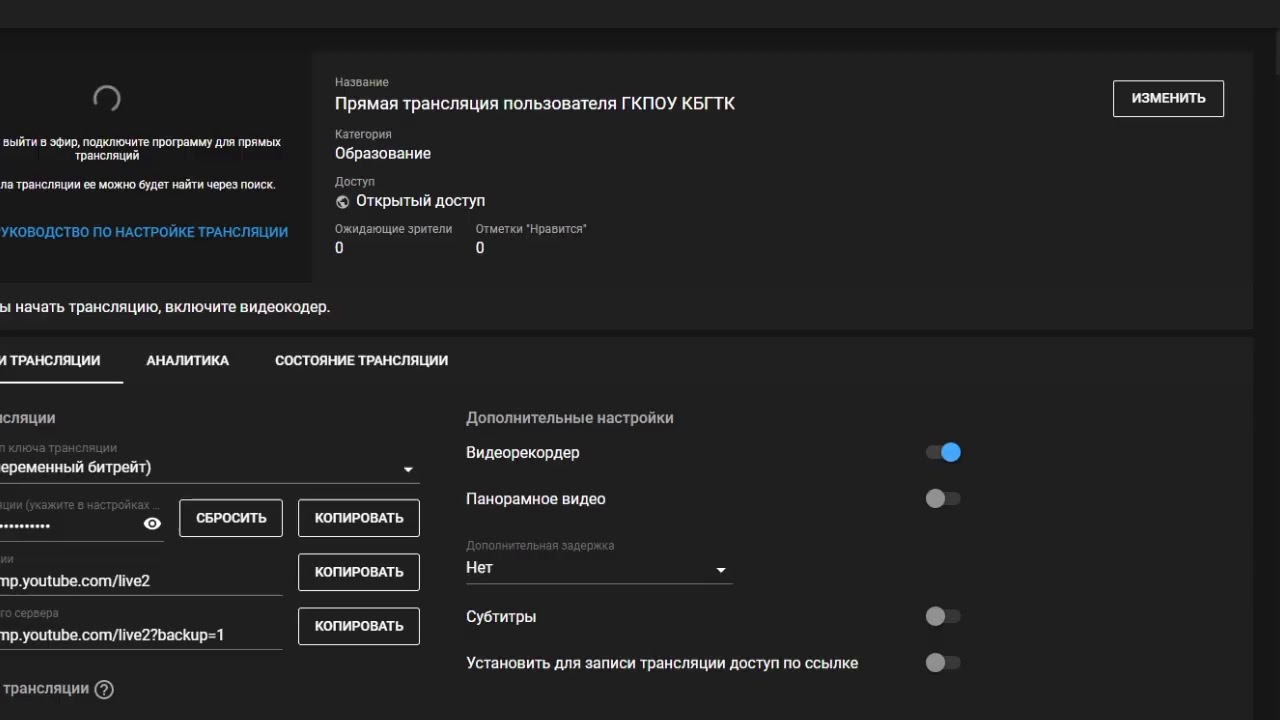Click the Ожидающие зрители label
This screenshot has height=720, width=1280.
pos(393,229)
